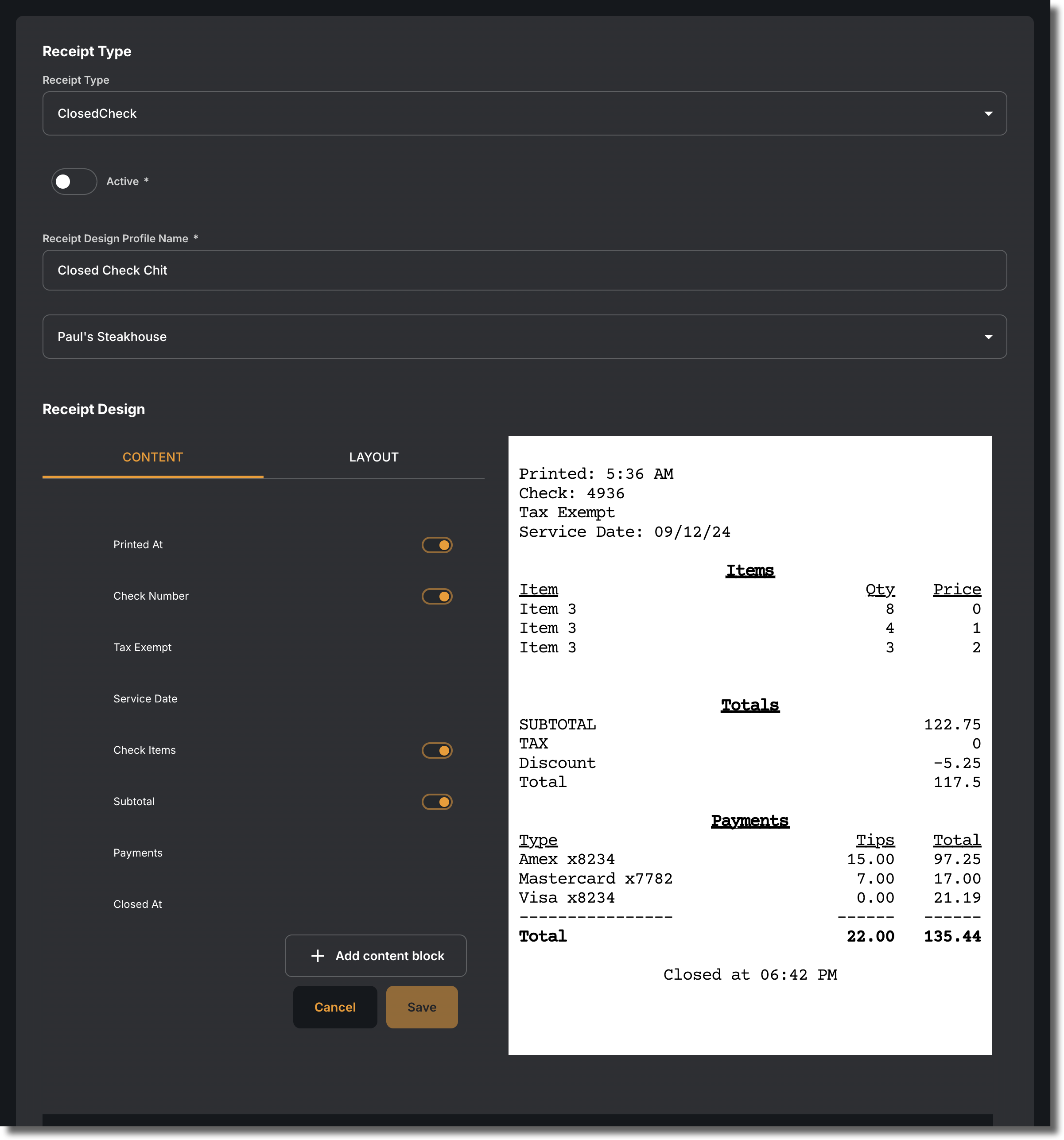Click the Totals heading in receipt preview
1064x1140 pixels.
[749, 706]
